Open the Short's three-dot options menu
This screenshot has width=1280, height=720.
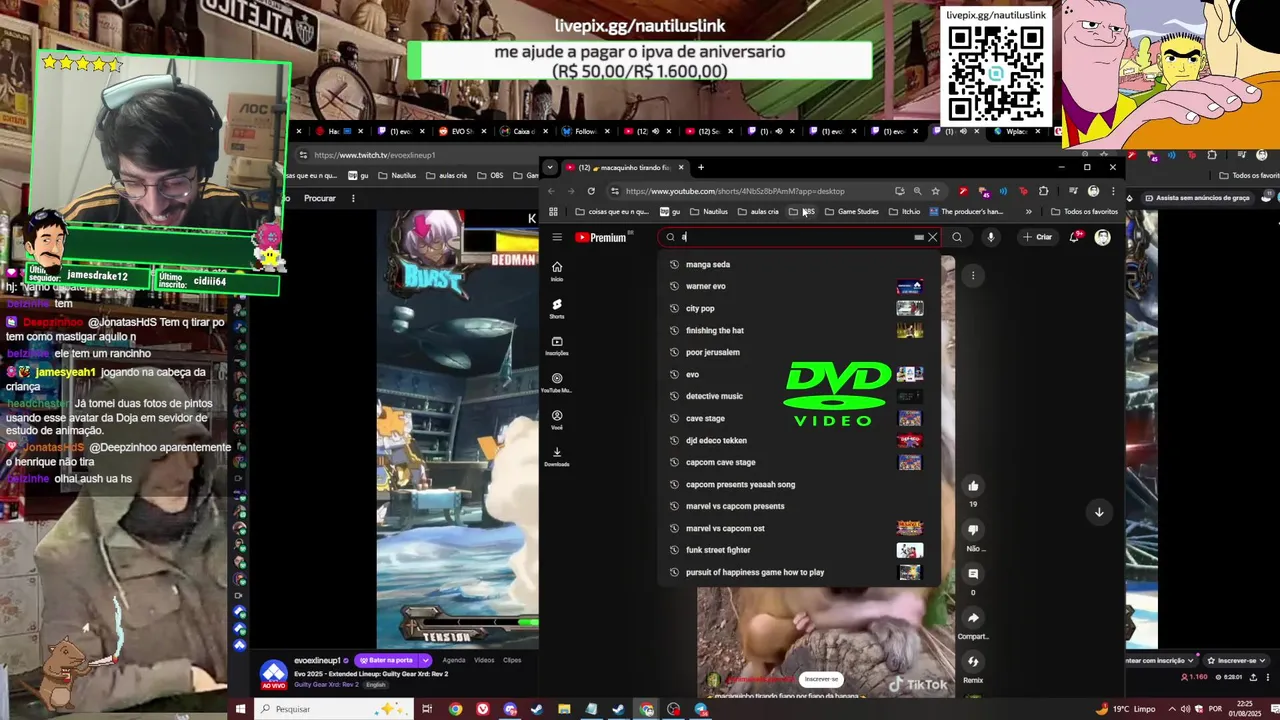[x=973, y=275]
